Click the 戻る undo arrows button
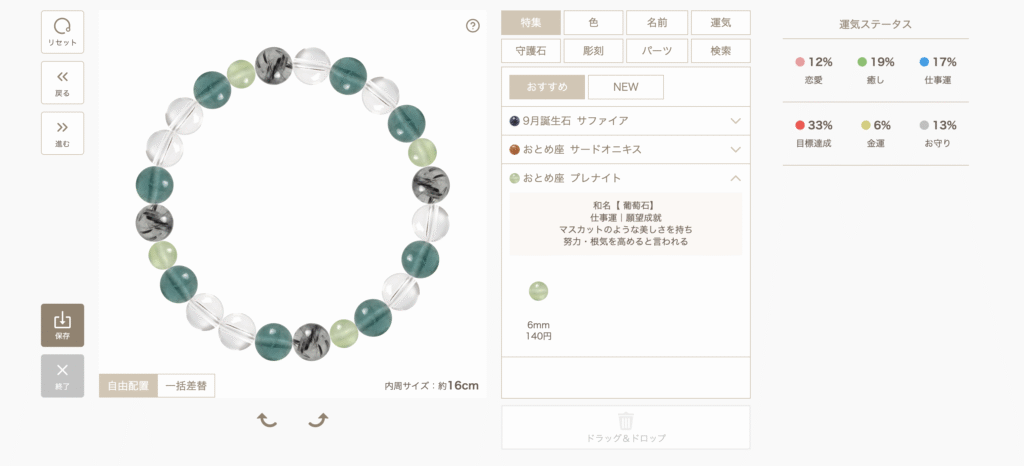 (62, 83)
